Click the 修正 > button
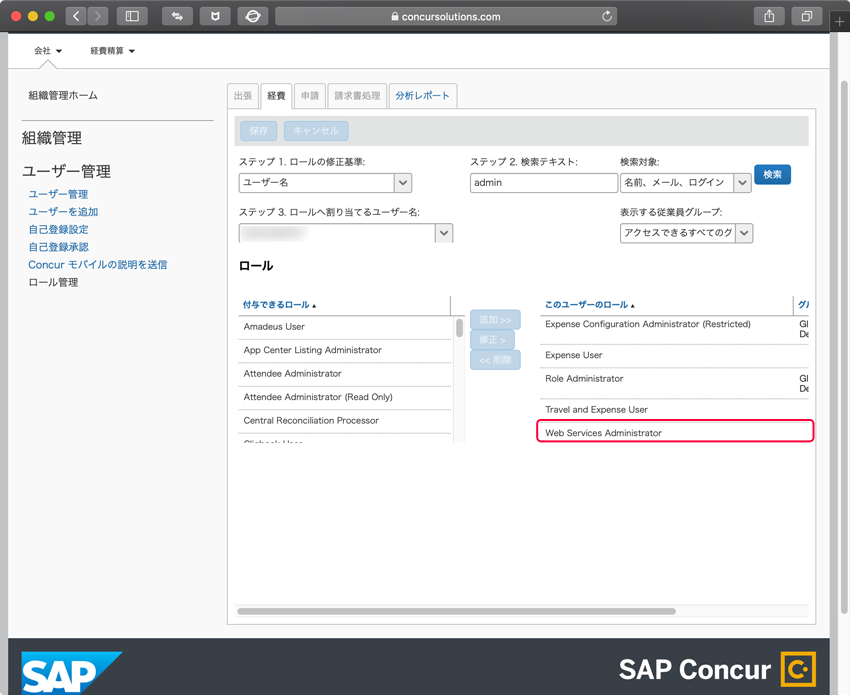Viewport: 850px width, 695px height. click(492, 340)
